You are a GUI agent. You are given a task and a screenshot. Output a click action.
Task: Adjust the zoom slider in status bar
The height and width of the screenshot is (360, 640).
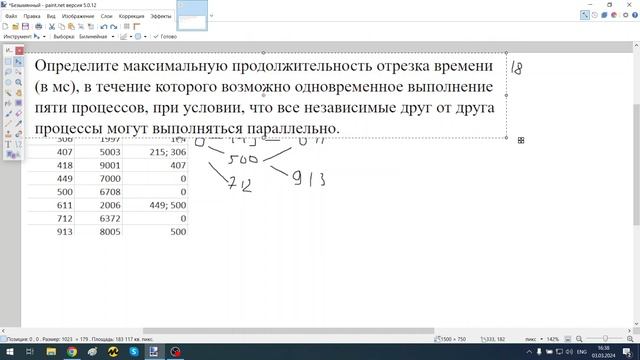point(605,339)
